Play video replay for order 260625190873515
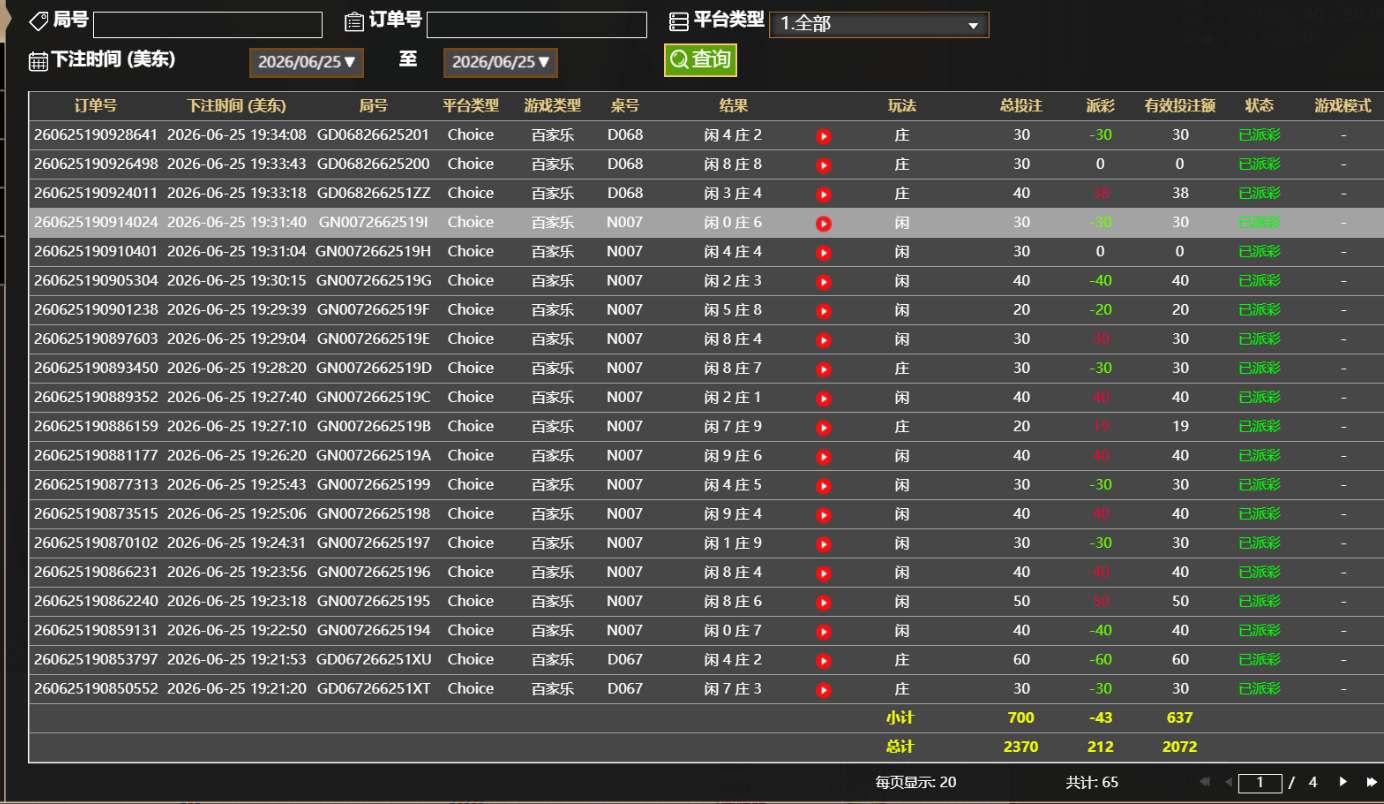The image size is (1384, 804). tap(824, 515)
